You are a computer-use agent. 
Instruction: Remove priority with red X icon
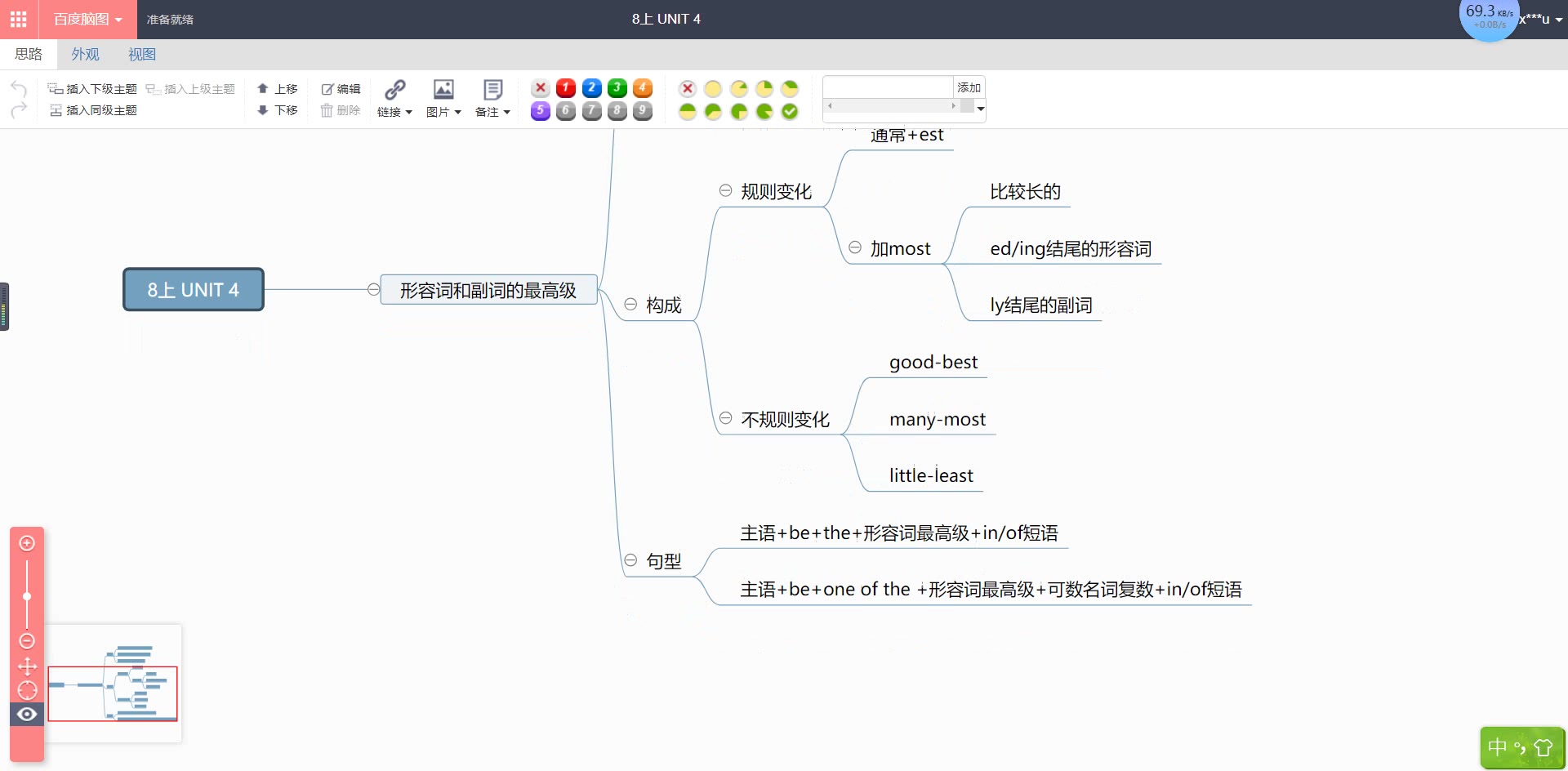point(541,88)
